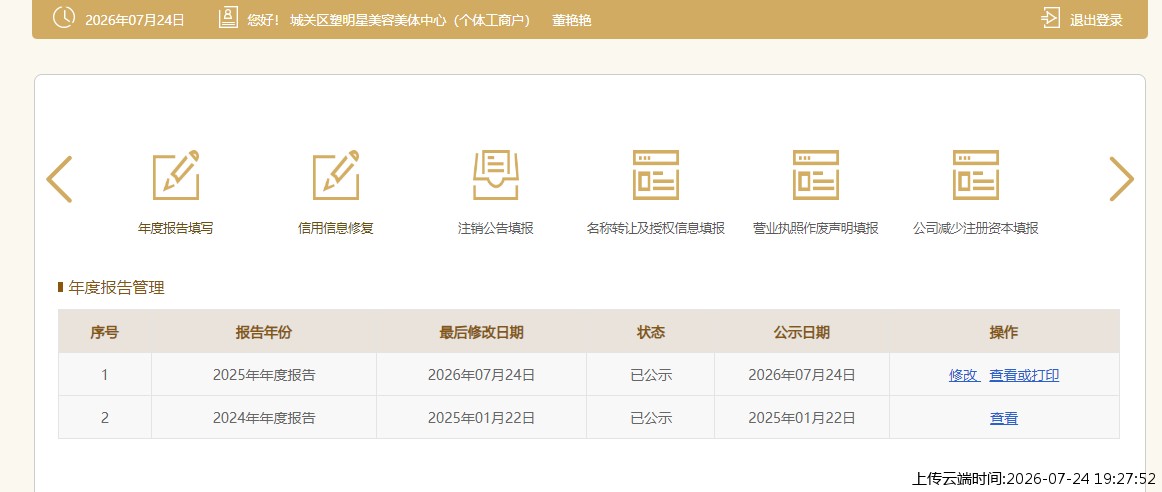Click 修改 link for 2025 report

[x=963, y=376]
